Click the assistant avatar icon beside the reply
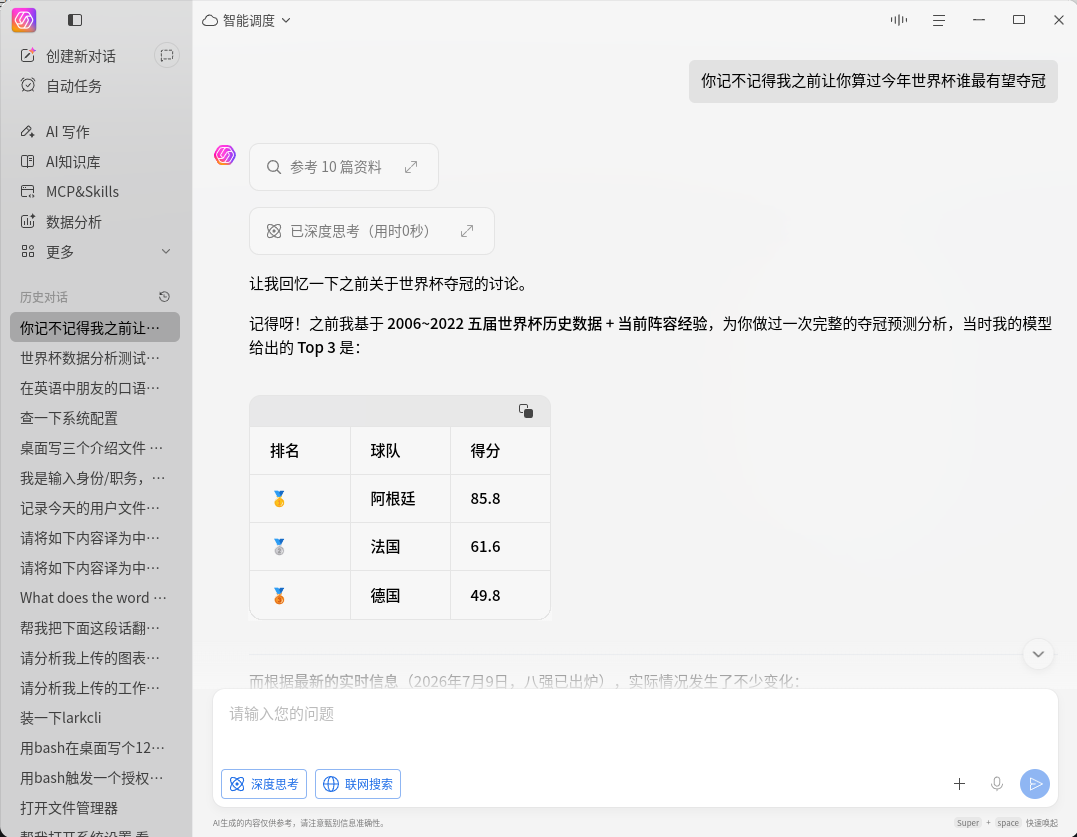Viewport: 1077px width, 837px height. point(225,154)
